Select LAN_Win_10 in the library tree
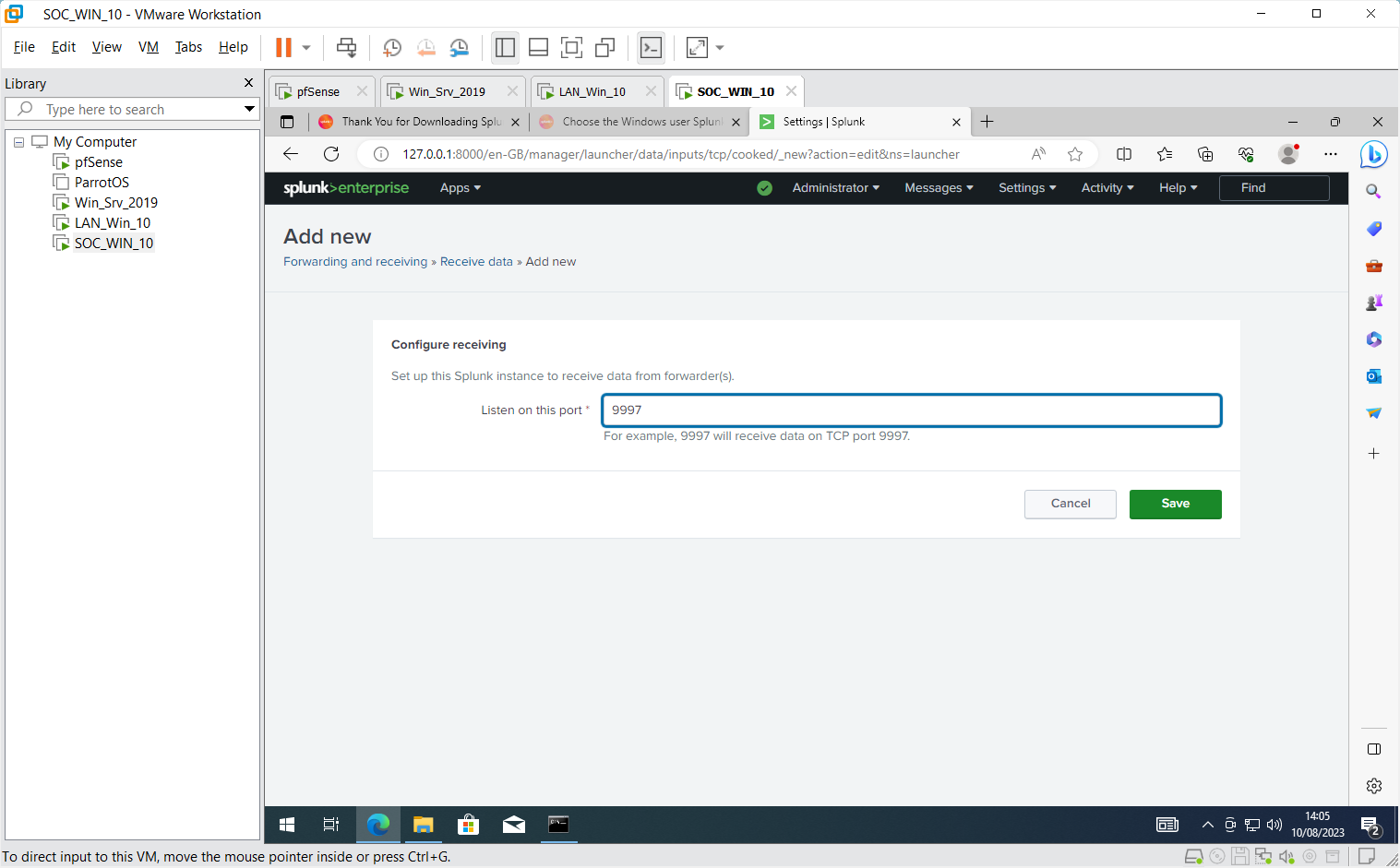This screenshot has width=1400, height=868. 113,223
